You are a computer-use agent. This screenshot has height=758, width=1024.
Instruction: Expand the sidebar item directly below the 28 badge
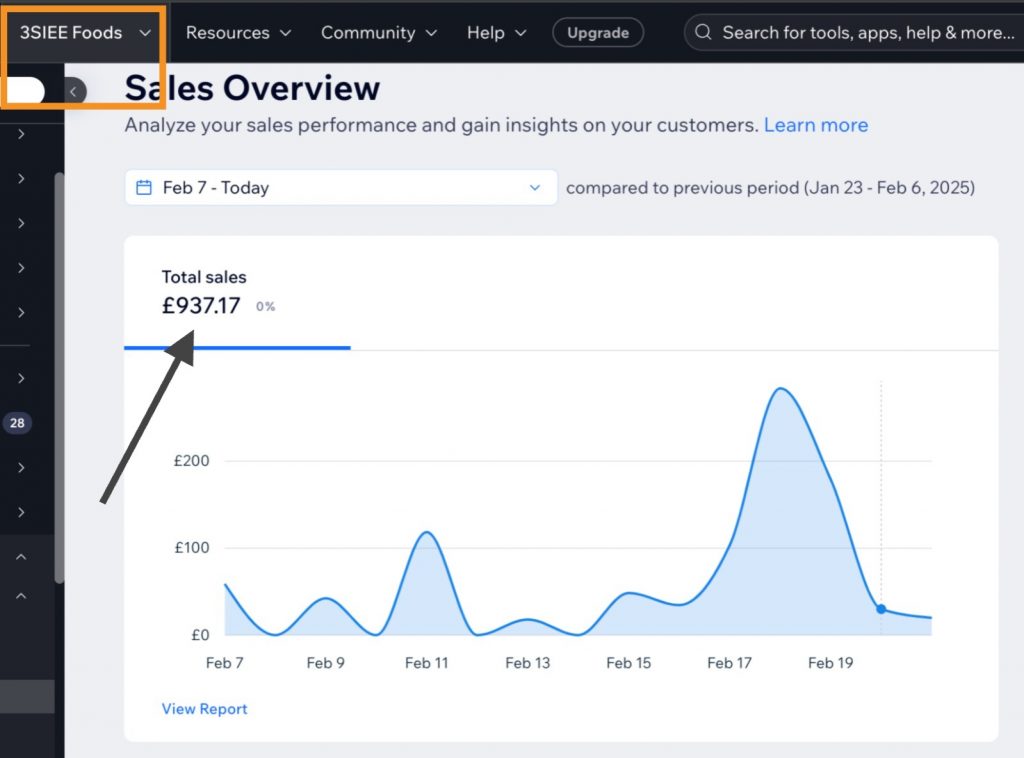(x=21, y=467)
